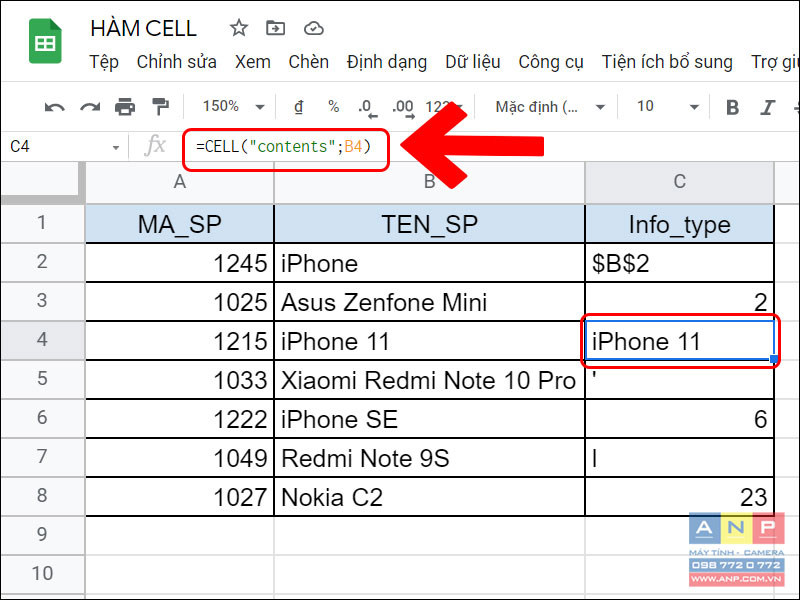Check cloud save status icon
The image size is (800, 600).
[x=314, y=28]
